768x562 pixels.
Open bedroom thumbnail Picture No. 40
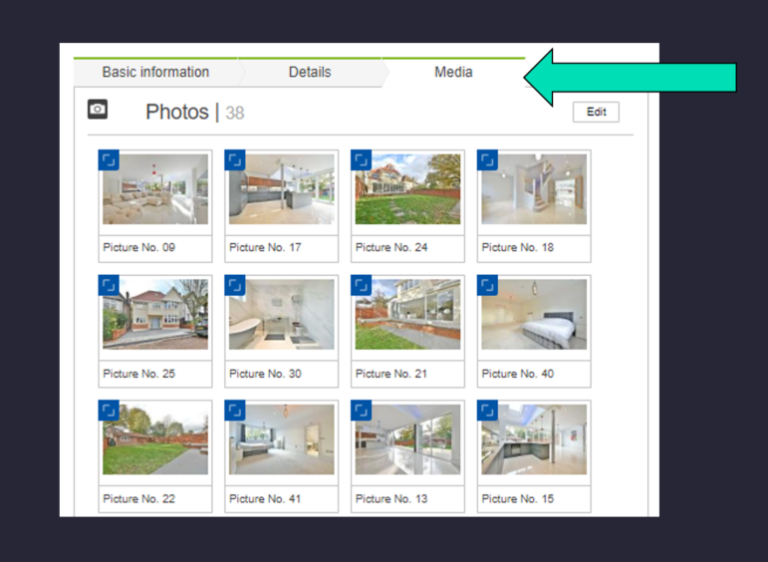[x=534, y=314]
